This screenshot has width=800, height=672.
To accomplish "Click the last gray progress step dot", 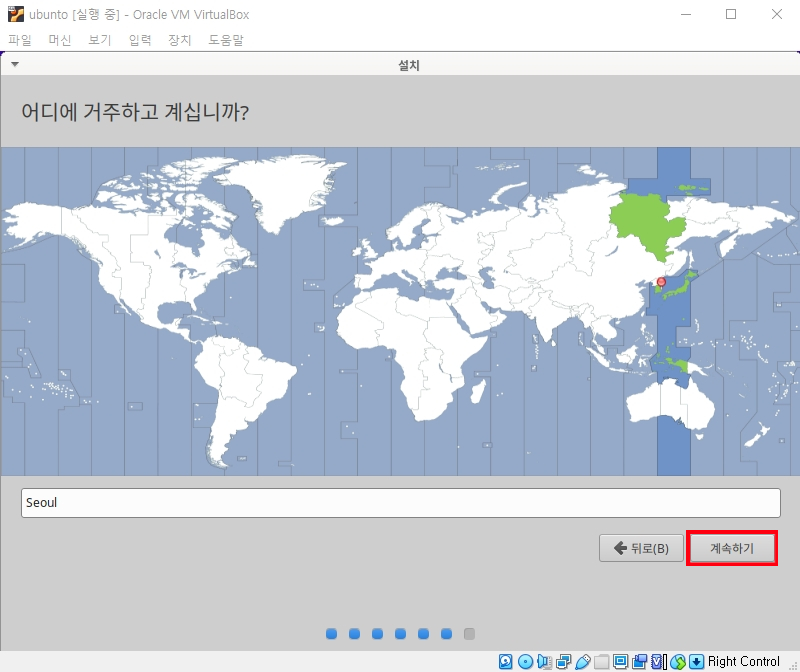I will click(x=469, y=634).
